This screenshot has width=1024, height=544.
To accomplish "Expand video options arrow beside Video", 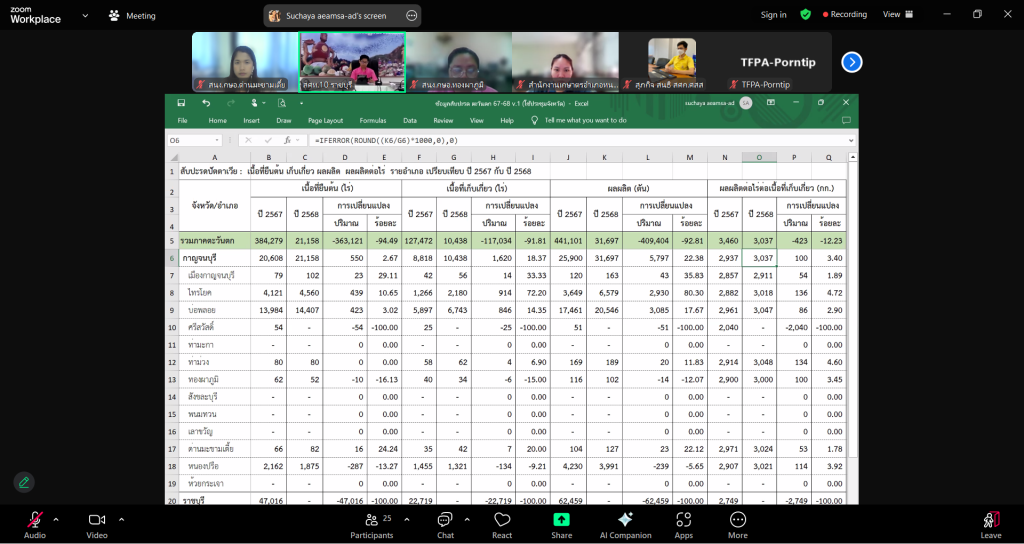I will click(x=122, y=519).
